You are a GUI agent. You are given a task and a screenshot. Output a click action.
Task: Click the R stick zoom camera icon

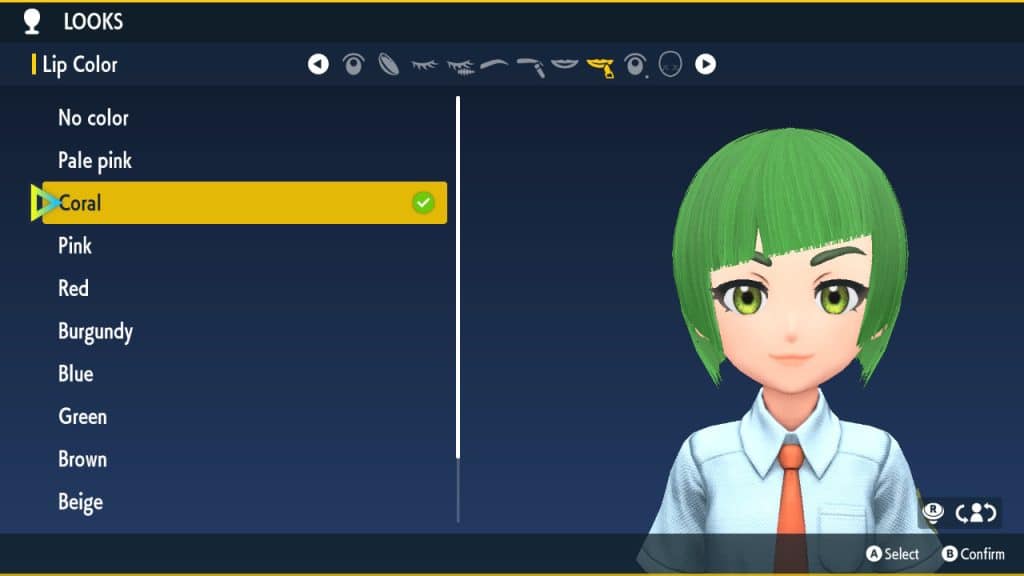coord(933,512)
